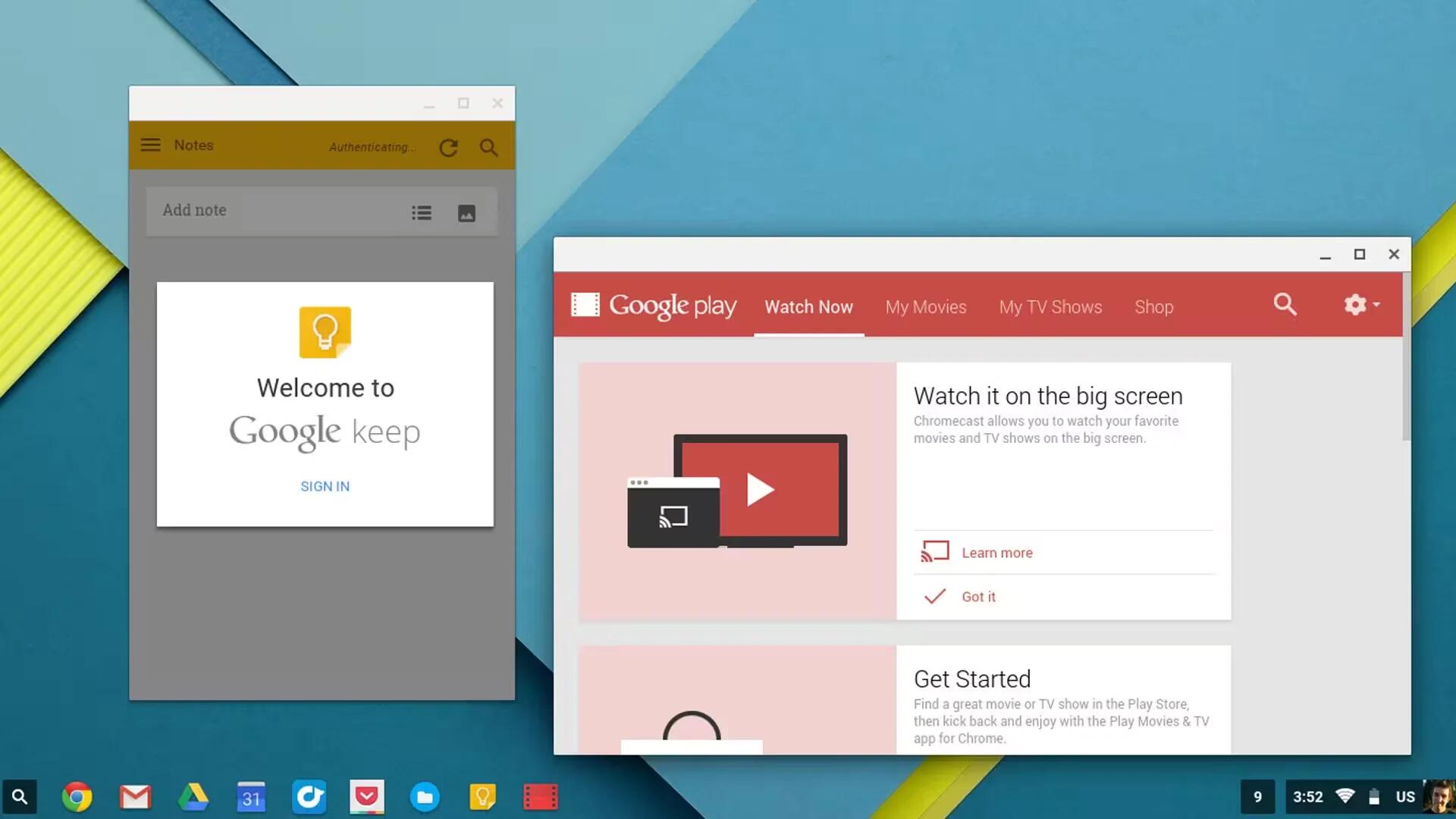This screenshot has width=1456, height=819.
Task: Create a new list note in Keep
Action: pos(422,213)
